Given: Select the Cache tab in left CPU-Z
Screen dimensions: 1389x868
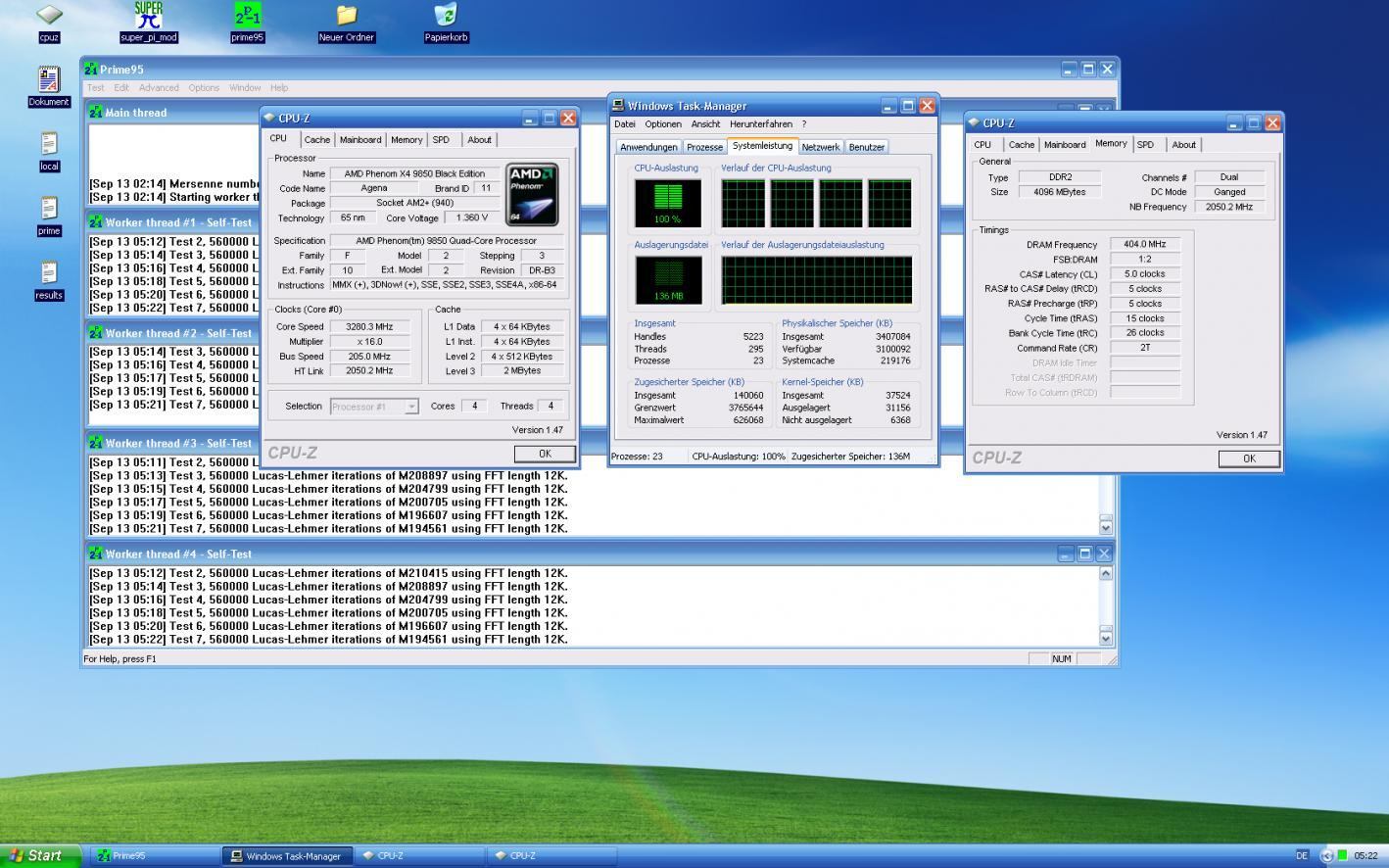Looking at the screenshot, I should [x=317, y=140].
